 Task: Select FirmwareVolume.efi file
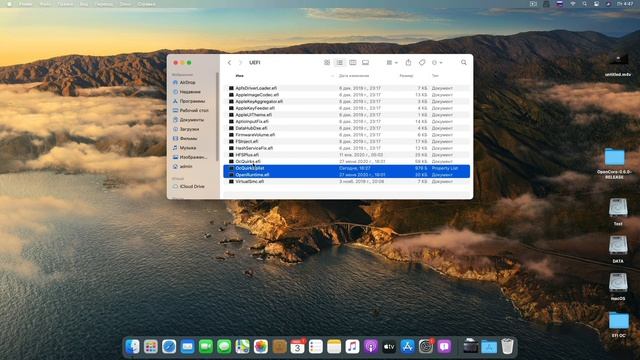coord(347,135)
